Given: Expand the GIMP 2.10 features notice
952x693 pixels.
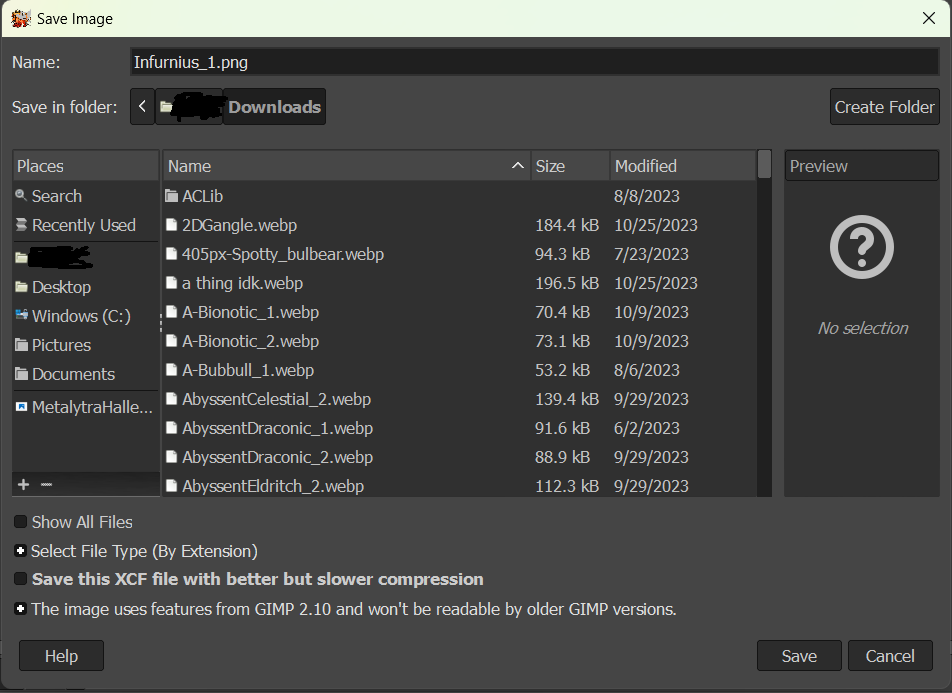Looking at the screenshot, I should point(21,608).
